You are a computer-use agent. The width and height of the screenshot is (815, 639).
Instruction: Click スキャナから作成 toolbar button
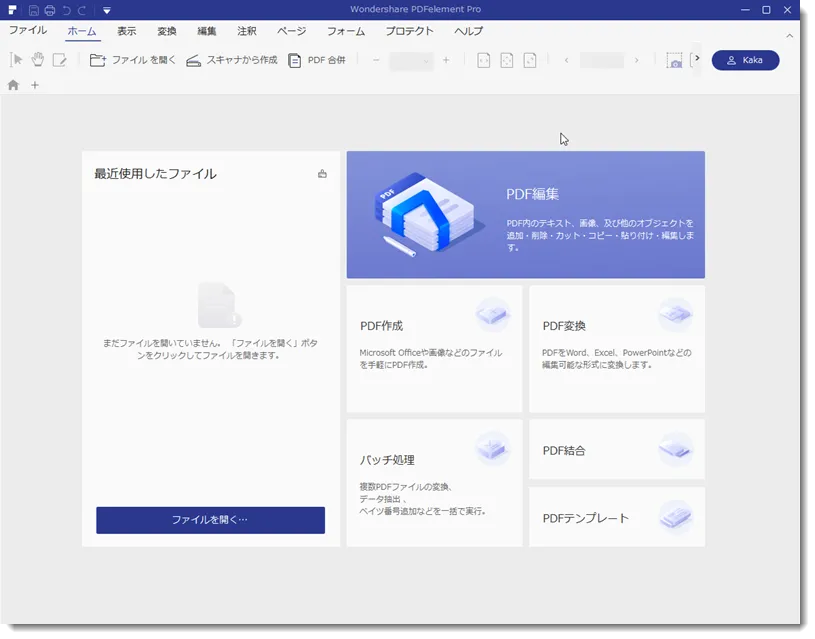coord(232,60)
